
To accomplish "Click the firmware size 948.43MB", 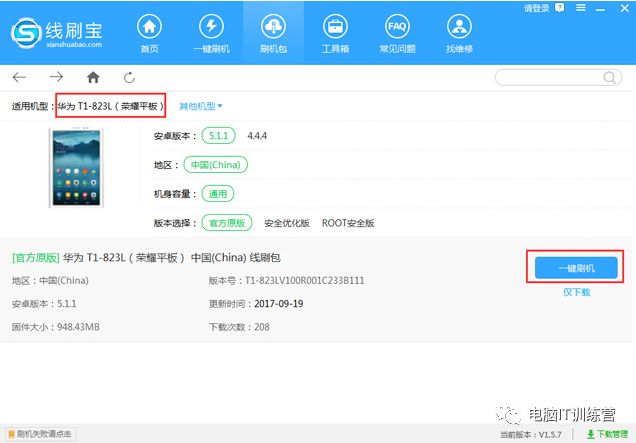I will pos(78,327).
